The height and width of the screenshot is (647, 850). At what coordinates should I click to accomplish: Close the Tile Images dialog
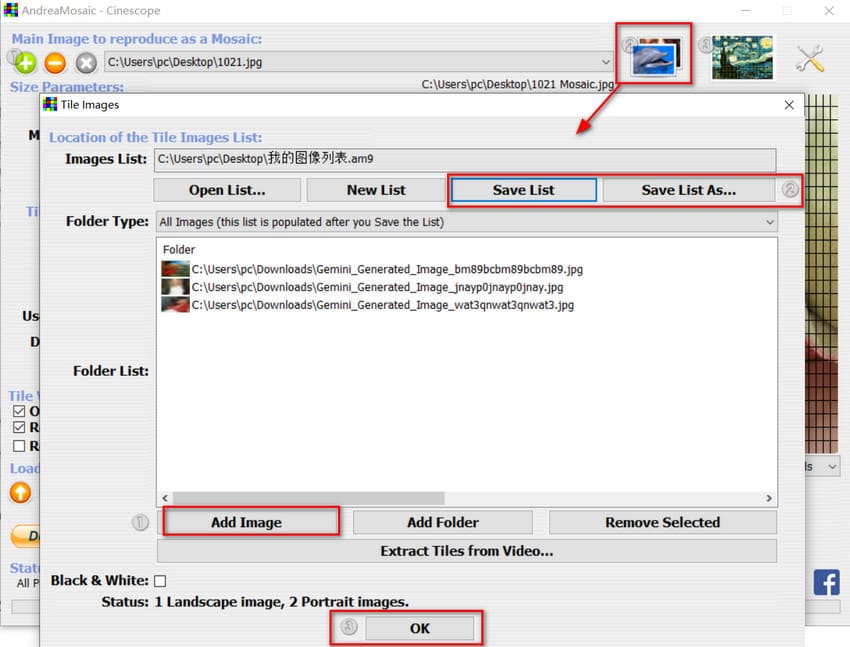[x=789, y=105]
